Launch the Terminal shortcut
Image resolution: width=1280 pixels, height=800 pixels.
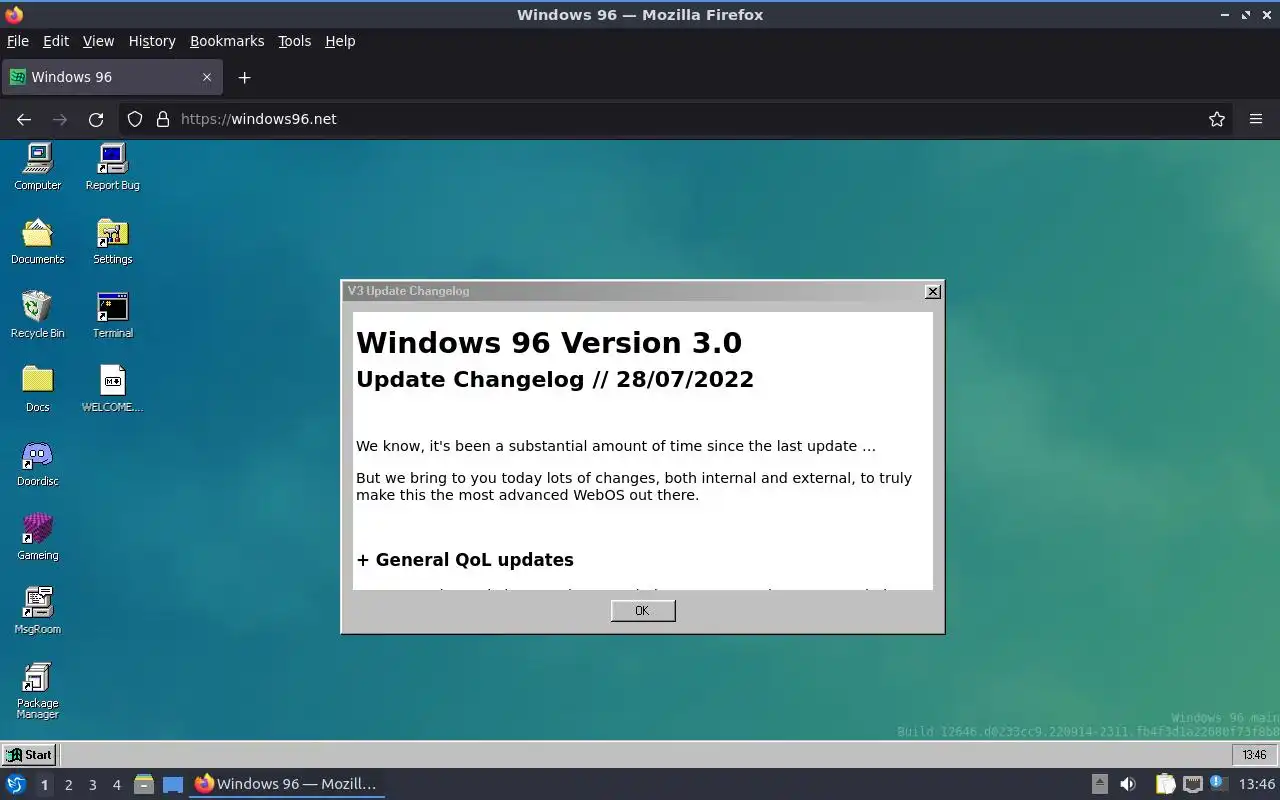pos(112,315)
